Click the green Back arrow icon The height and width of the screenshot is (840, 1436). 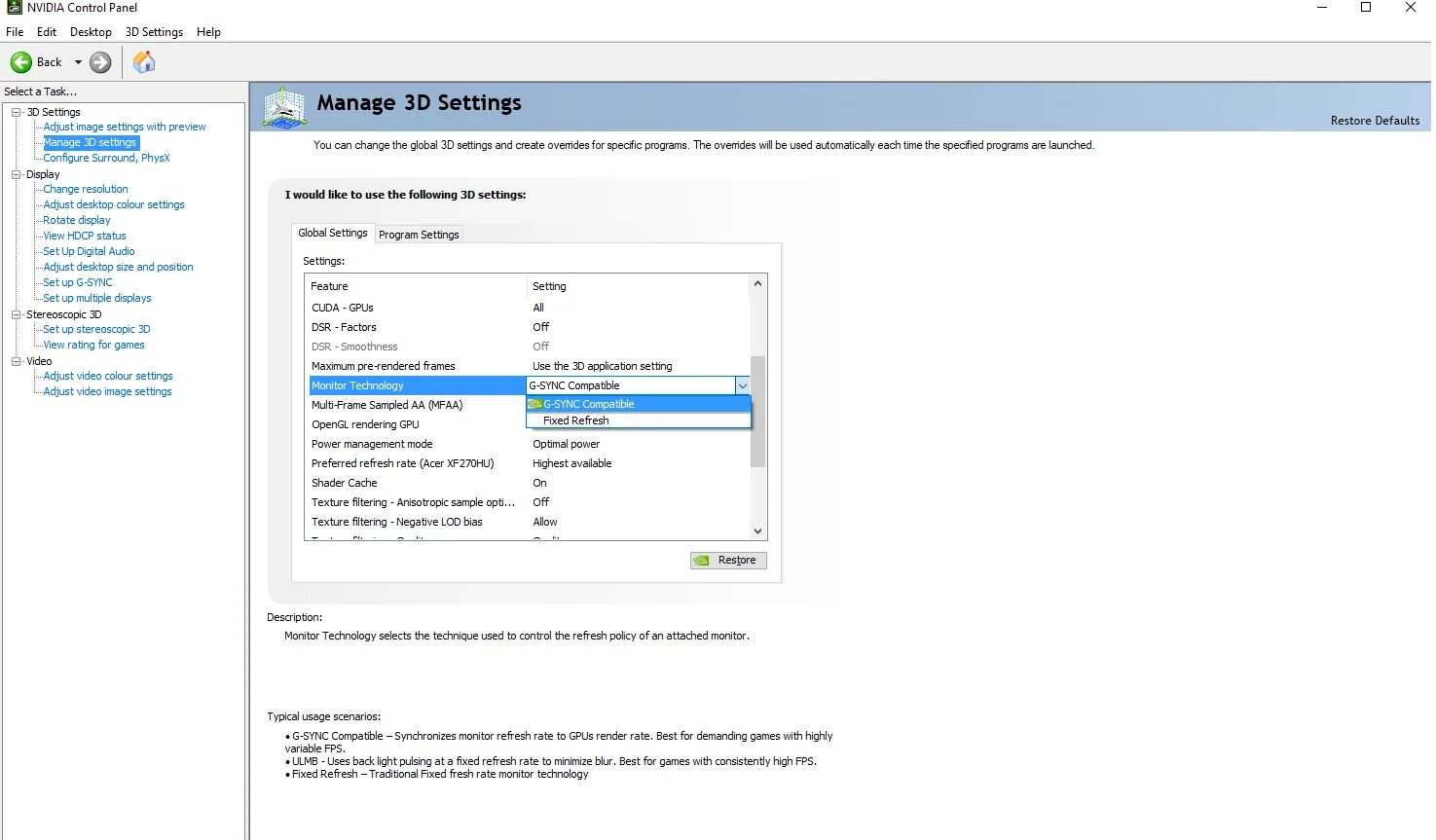(x=21, y=62)
